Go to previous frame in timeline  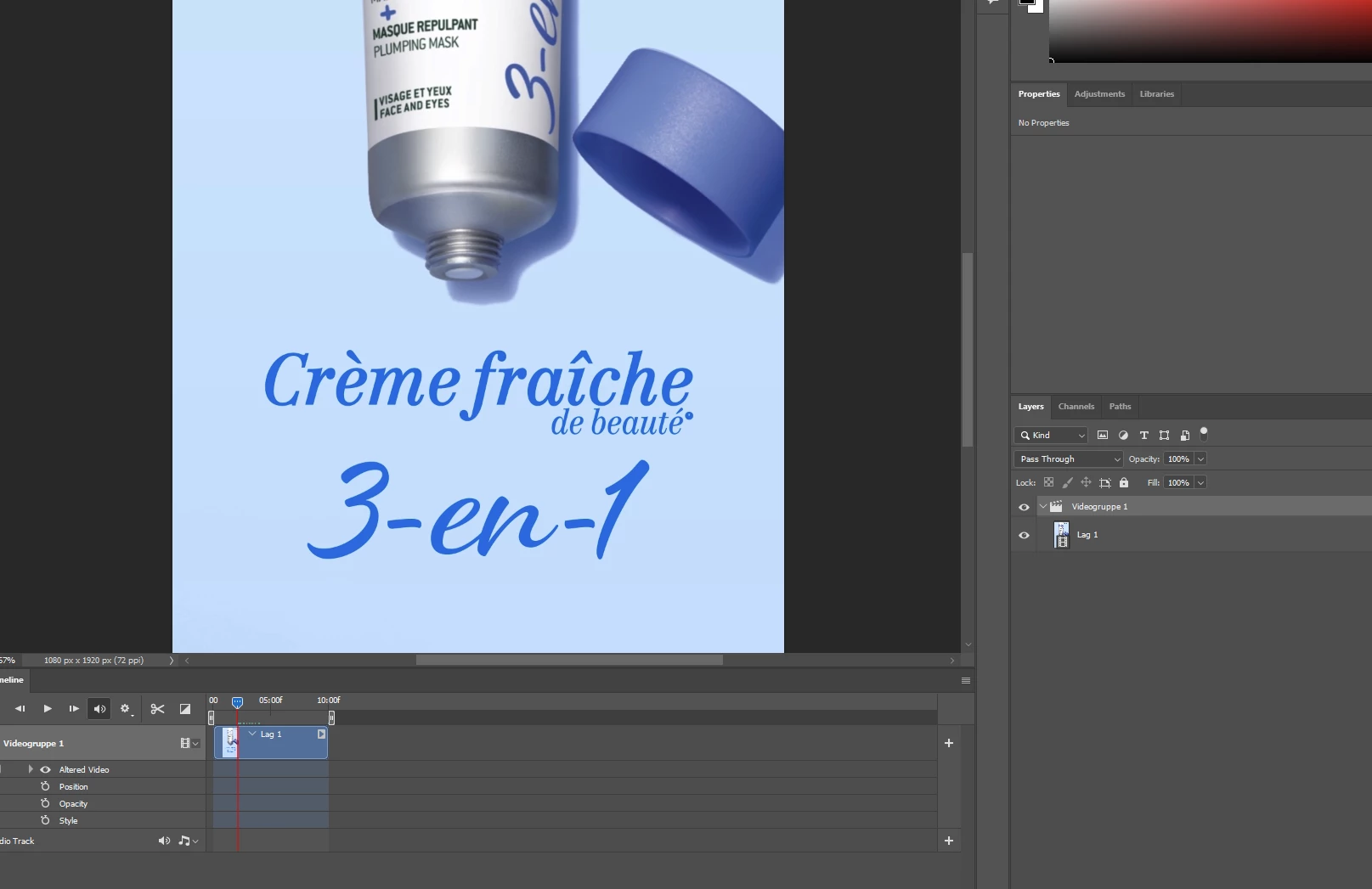point(20,708)
